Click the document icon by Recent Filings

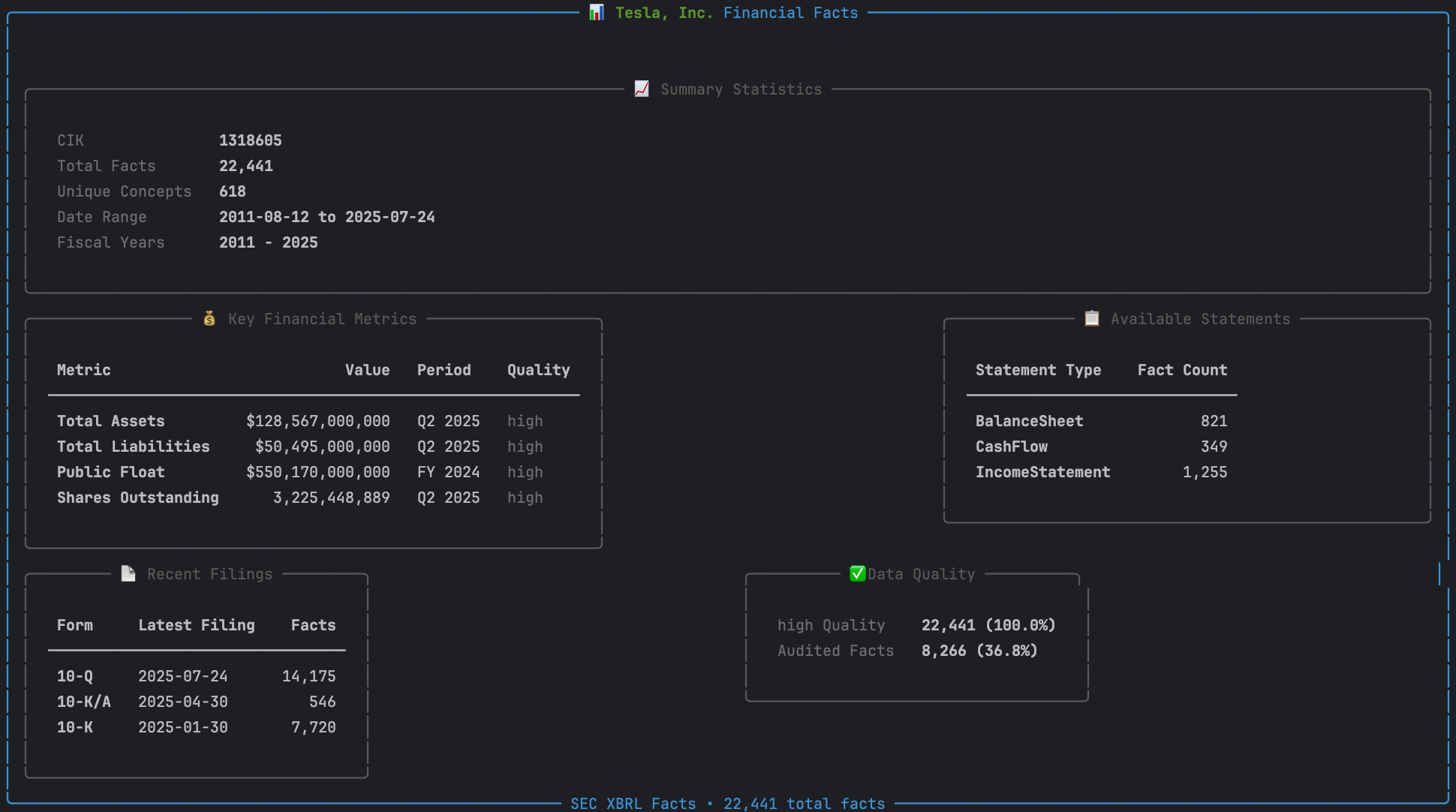click(128, 574)
